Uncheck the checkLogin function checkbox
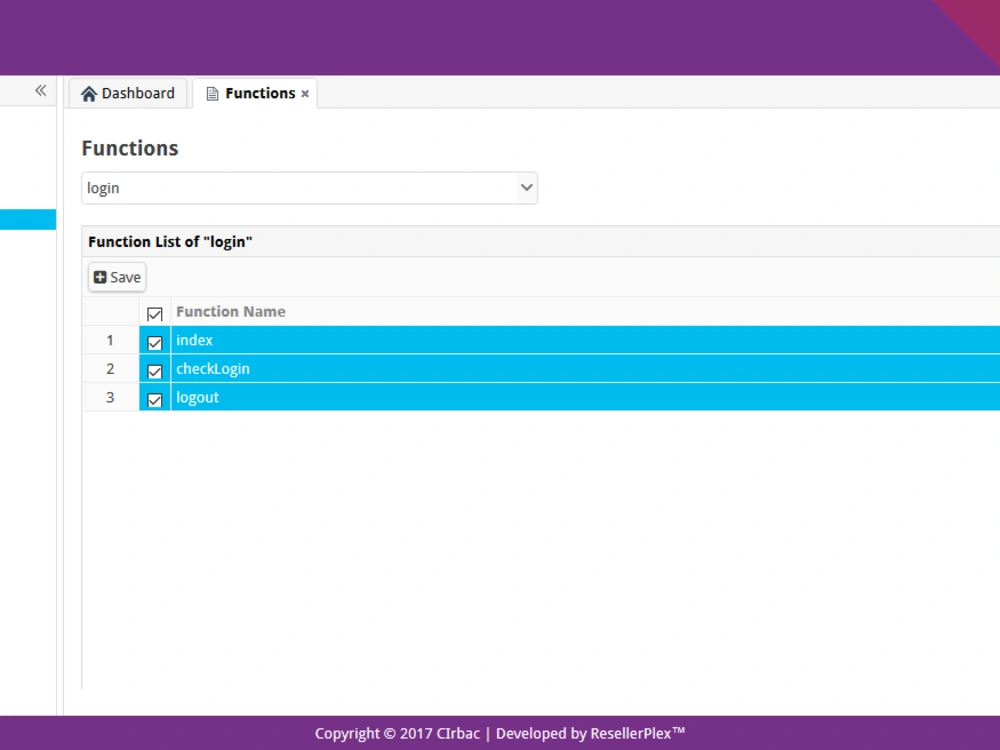 [x=155, y=370]
